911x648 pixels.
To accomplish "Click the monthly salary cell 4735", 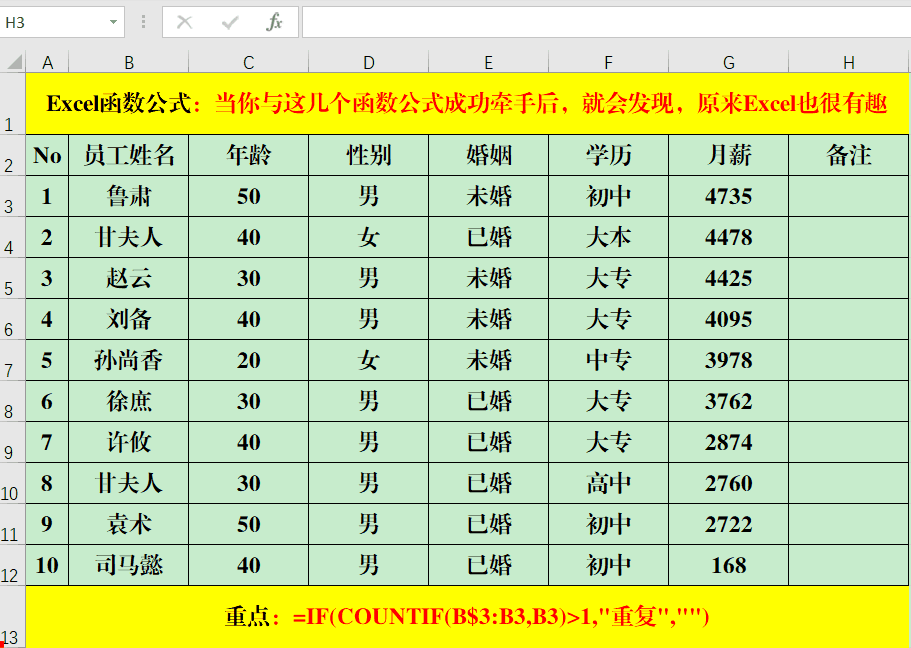I will [x=728, y=197].
